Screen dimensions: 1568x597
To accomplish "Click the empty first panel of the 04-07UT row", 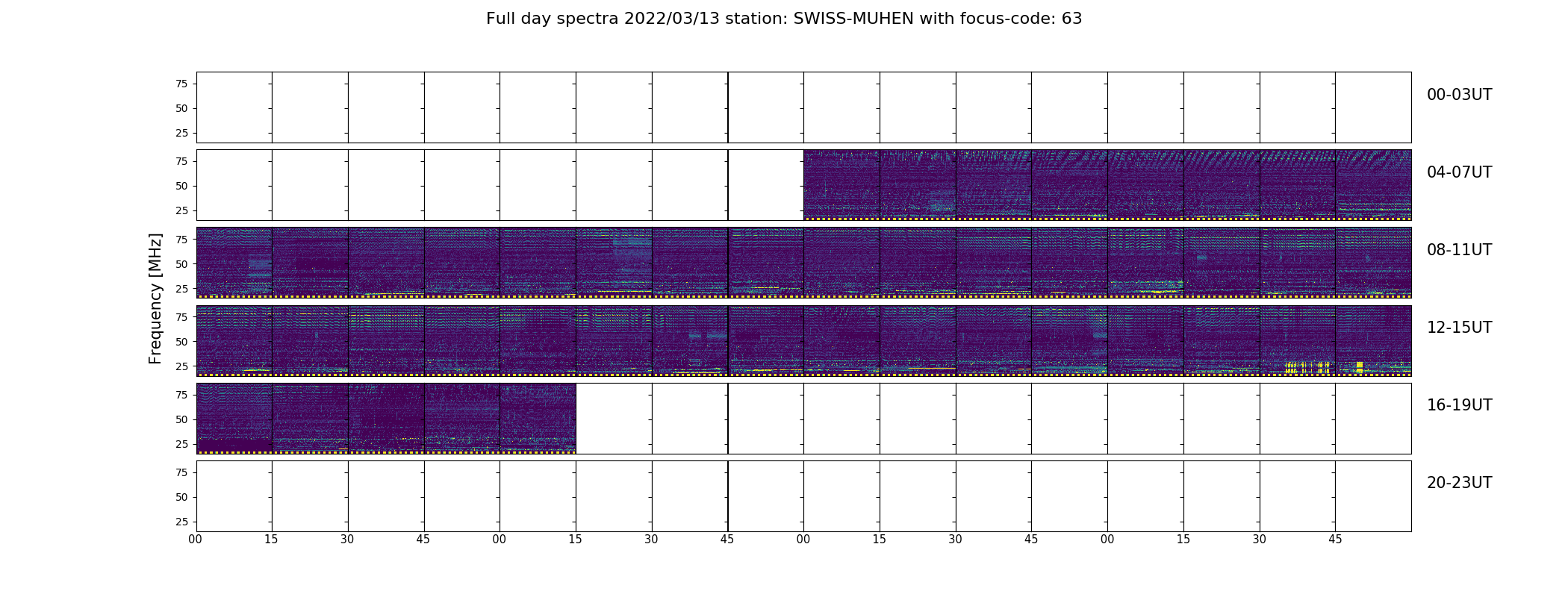I will 234,185.
